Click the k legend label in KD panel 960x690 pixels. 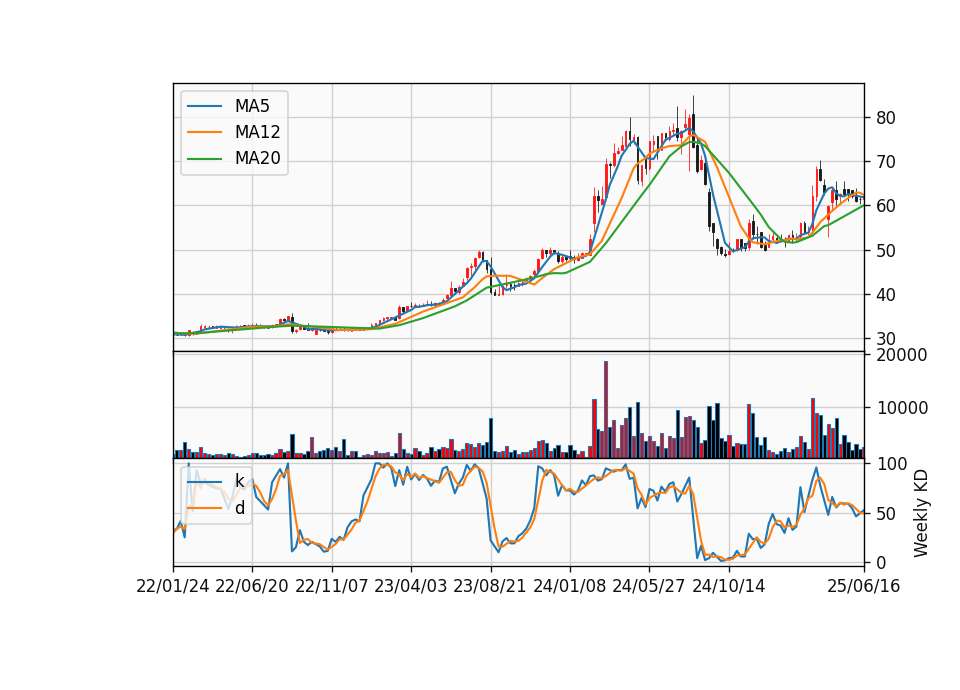[x=239, y=481]
